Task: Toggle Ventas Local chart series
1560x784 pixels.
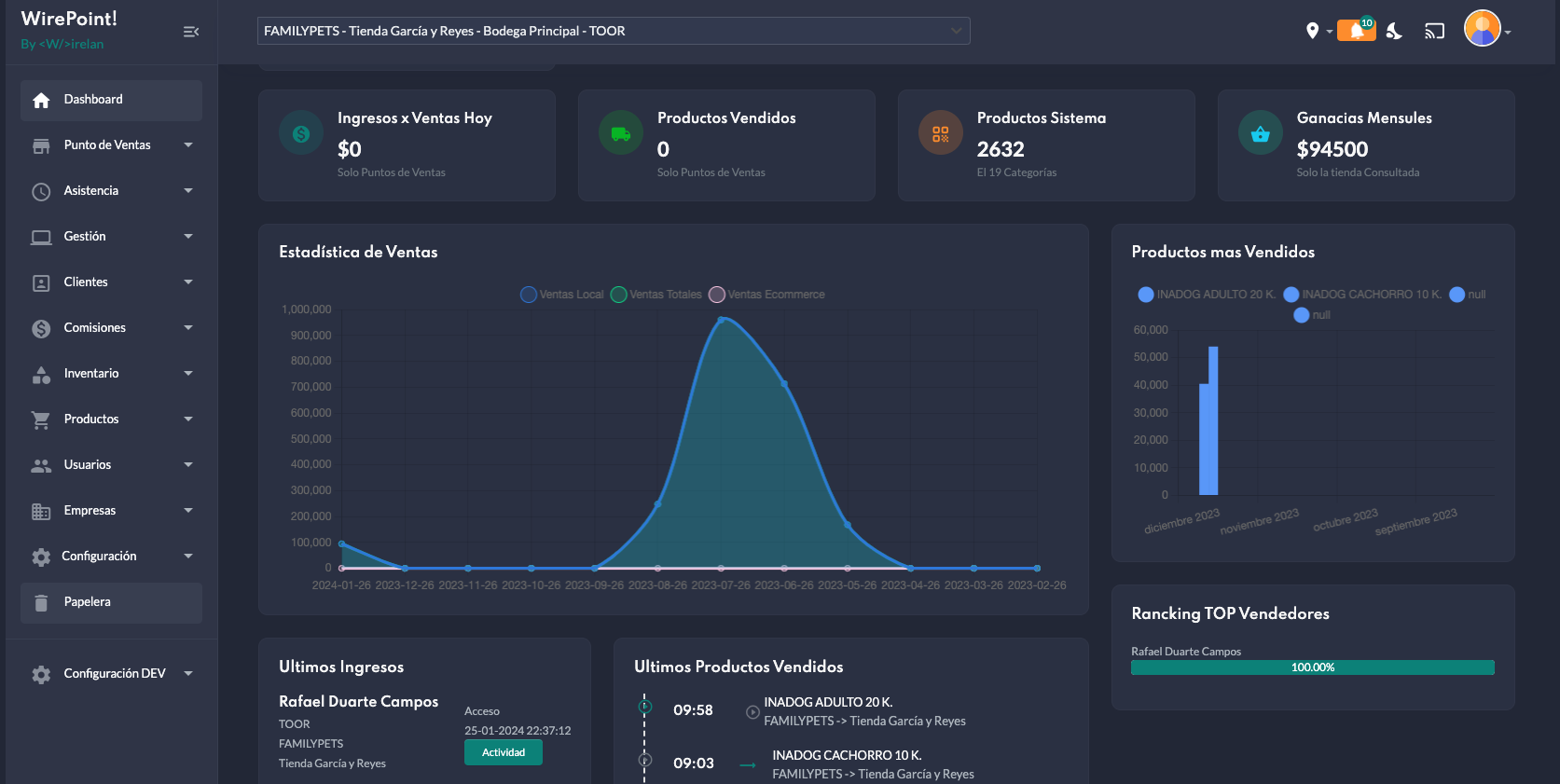Action: tap(562, 295)
